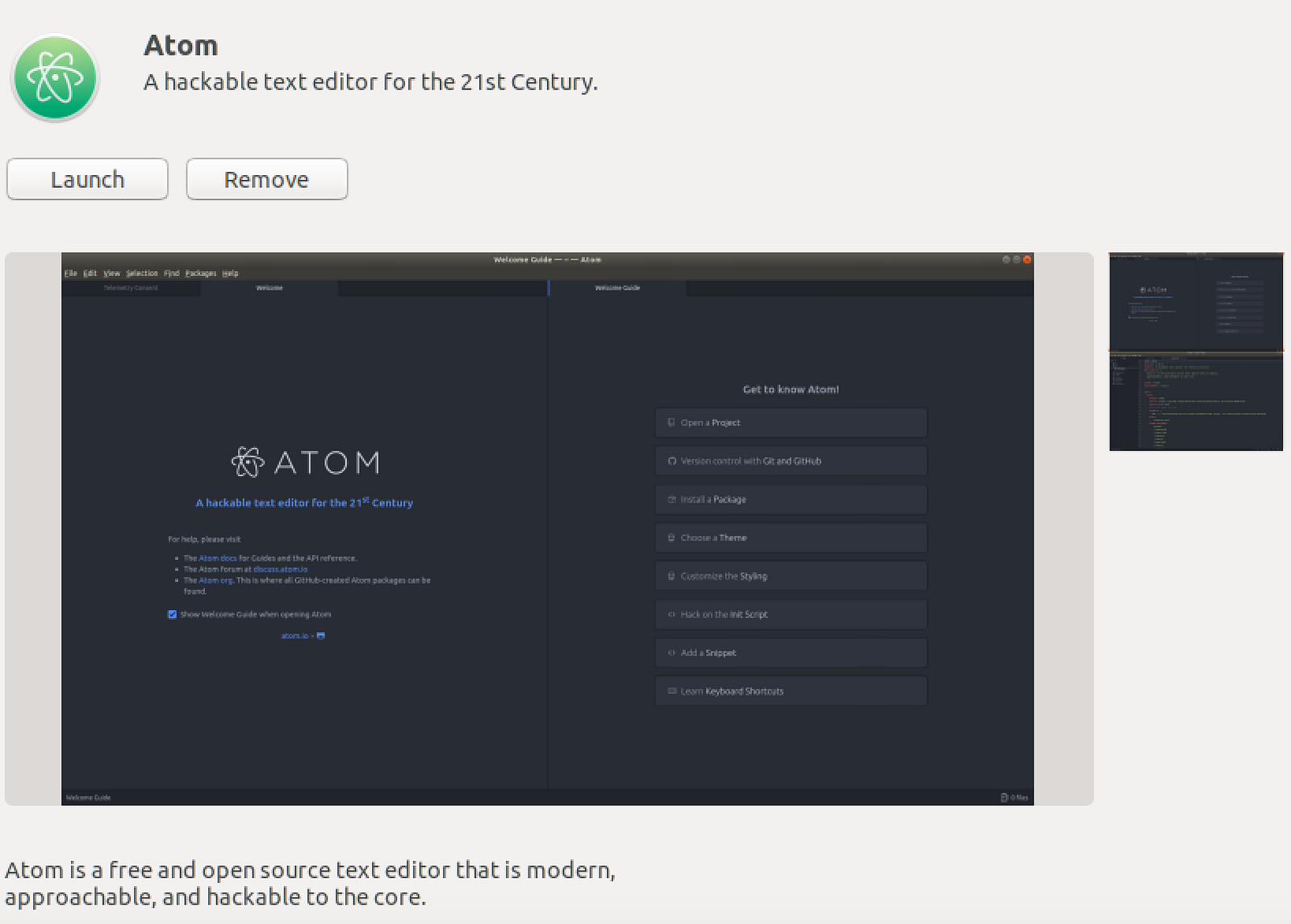Click the "Atom" title heading
This screenshot has height=924, width=1291.
click(181, 45)
